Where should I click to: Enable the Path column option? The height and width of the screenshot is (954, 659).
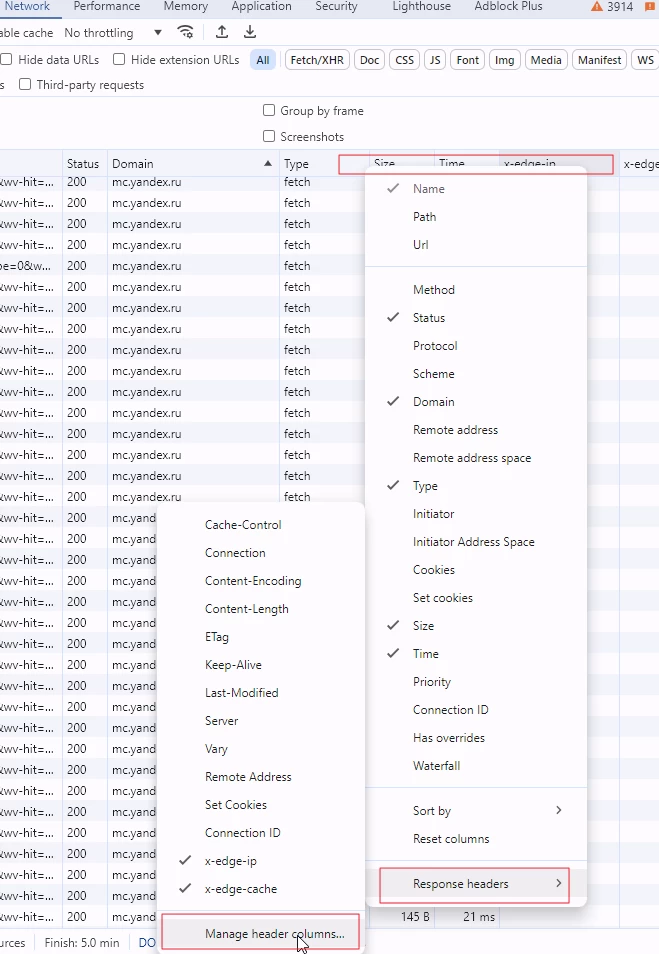click(476, 217)
